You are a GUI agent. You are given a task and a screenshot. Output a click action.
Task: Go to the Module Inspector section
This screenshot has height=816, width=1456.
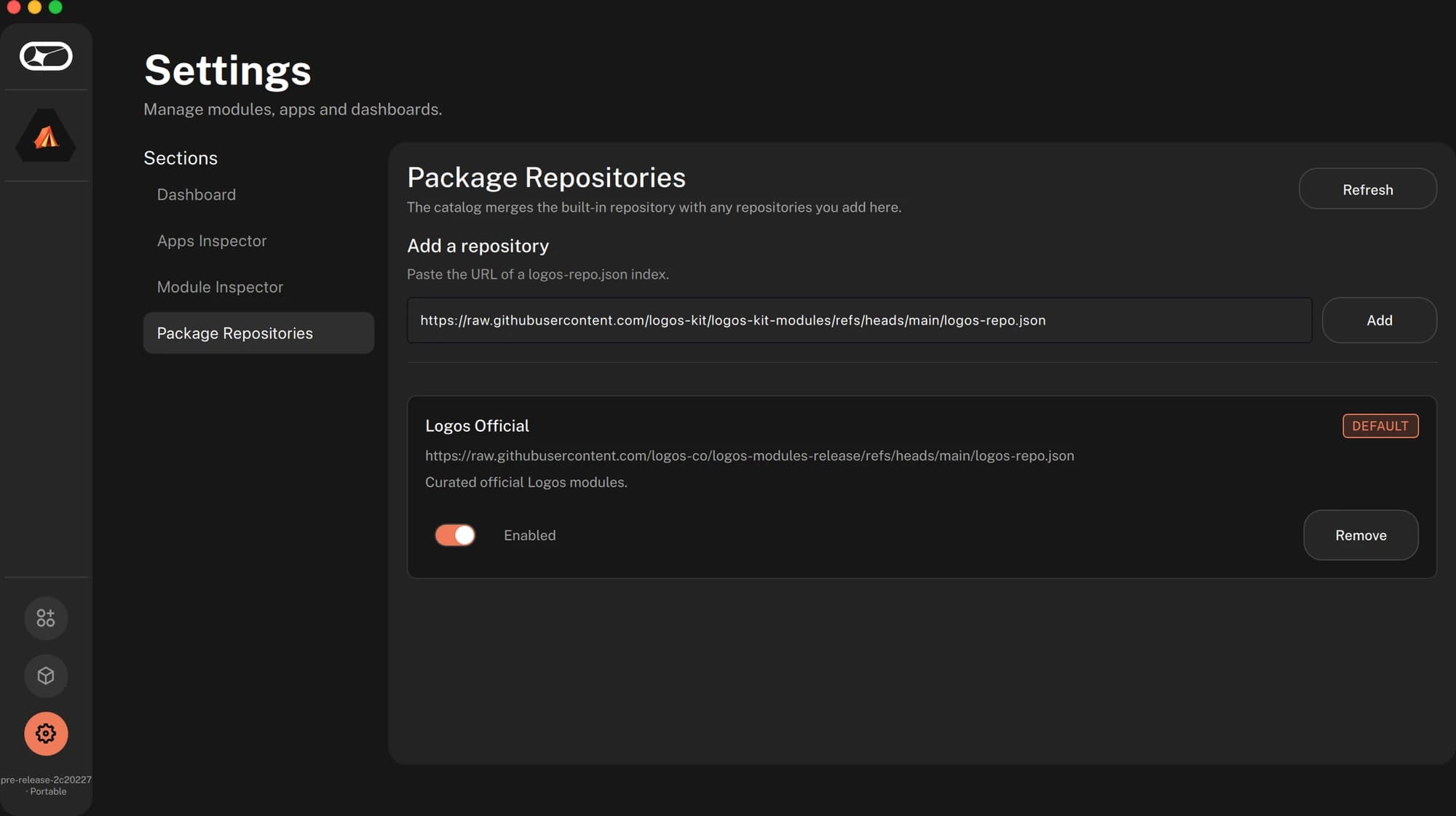pos(220,287)
